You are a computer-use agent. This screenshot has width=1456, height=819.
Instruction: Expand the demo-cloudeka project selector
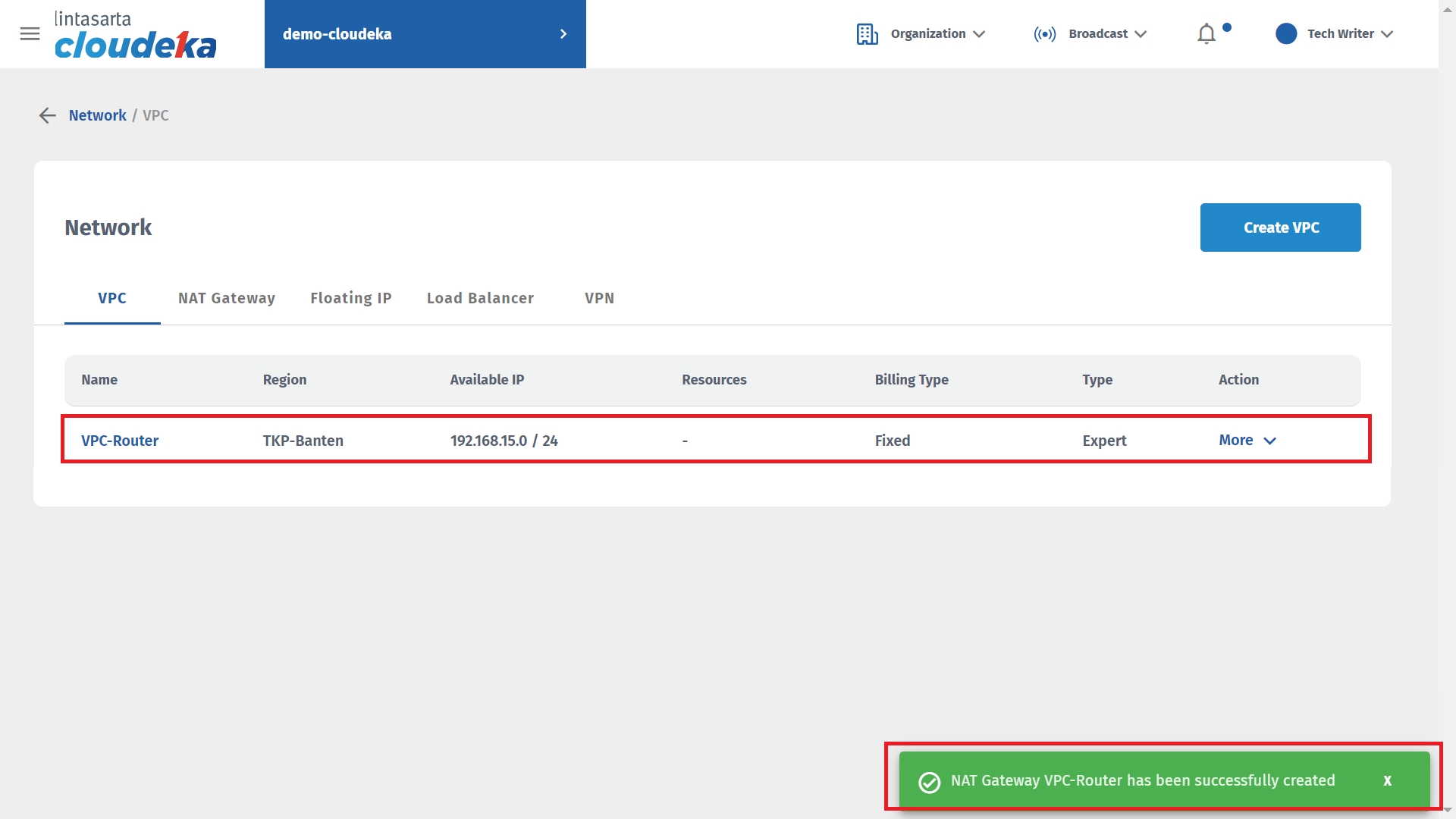coord(425,34)
